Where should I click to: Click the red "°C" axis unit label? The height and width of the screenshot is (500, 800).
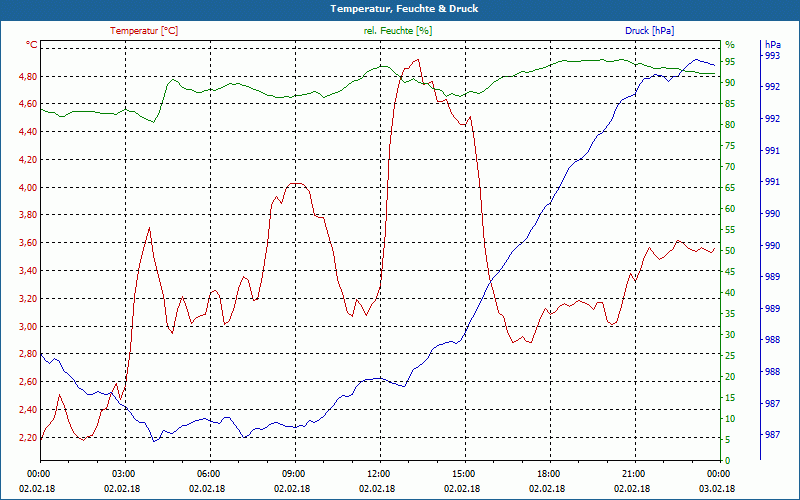[x=32, y=45]
